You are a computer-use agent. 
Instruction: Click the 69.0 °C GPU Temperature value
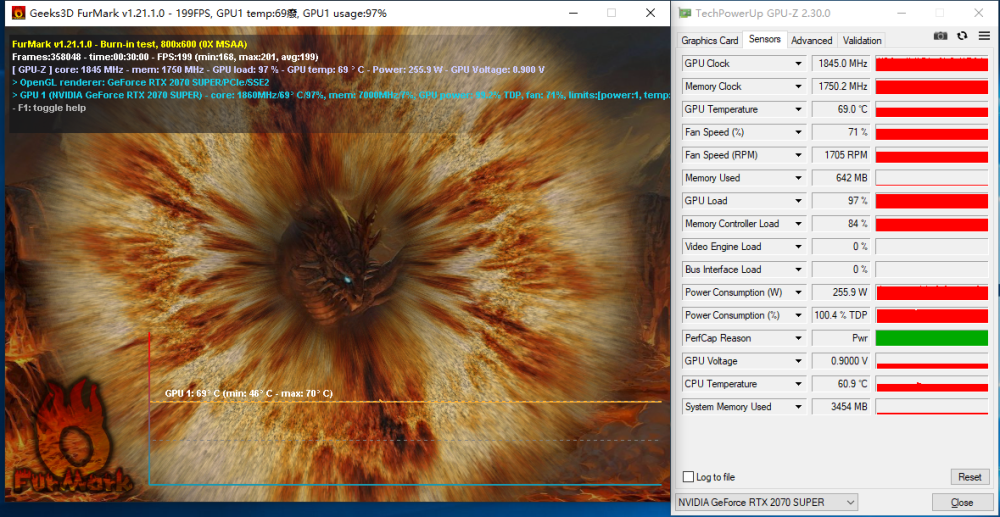(841, 110)
